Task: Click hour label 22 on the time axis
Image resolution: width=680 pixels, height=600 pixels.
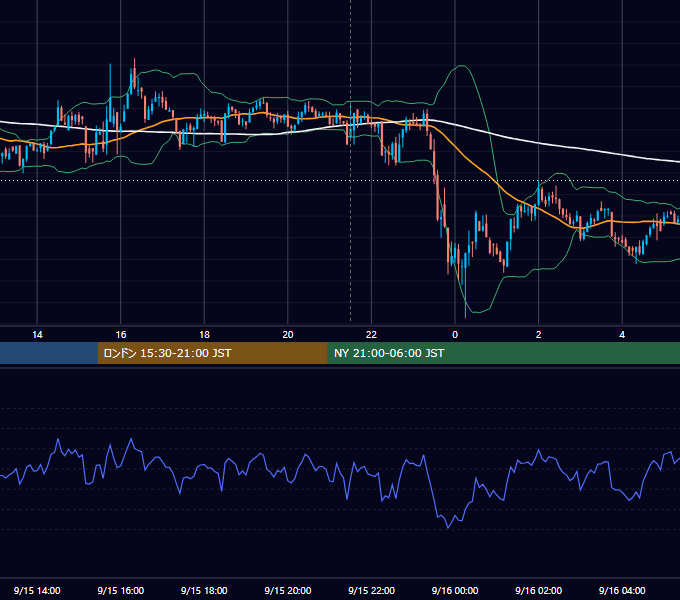Action: coord(371,335)
